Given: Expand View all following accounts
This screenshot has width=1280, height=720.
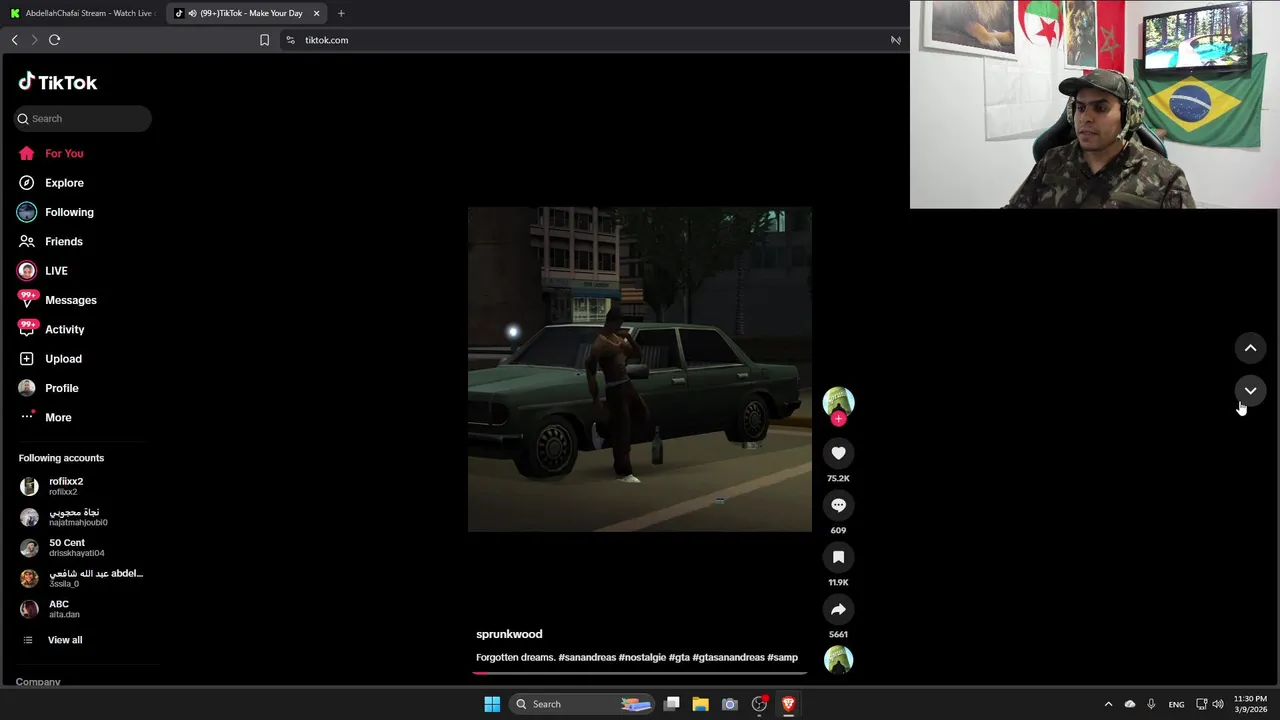Looking at the screenshot, I should pos(65,640).
